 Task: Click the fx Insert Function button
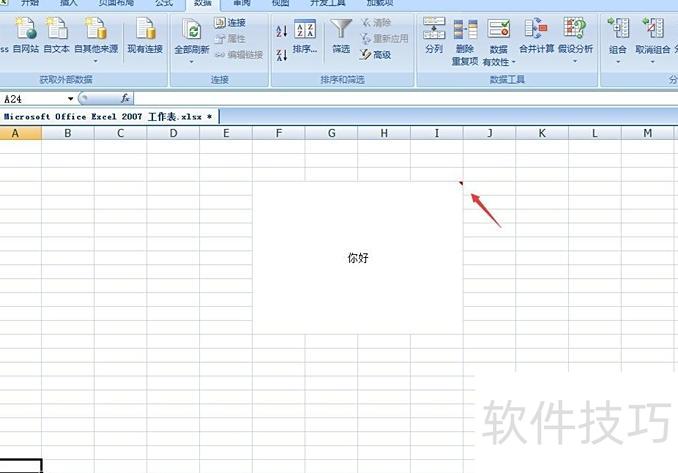[x=125, y=99]
